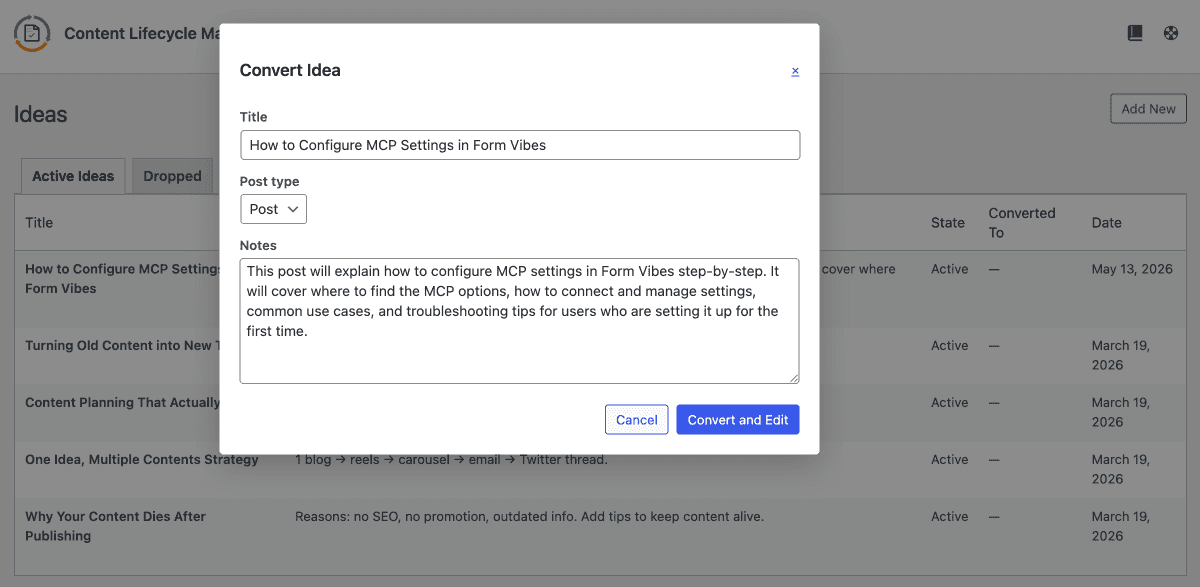1200x587 pixels.
Task: Click the Title column header
Action: [39, 223]
